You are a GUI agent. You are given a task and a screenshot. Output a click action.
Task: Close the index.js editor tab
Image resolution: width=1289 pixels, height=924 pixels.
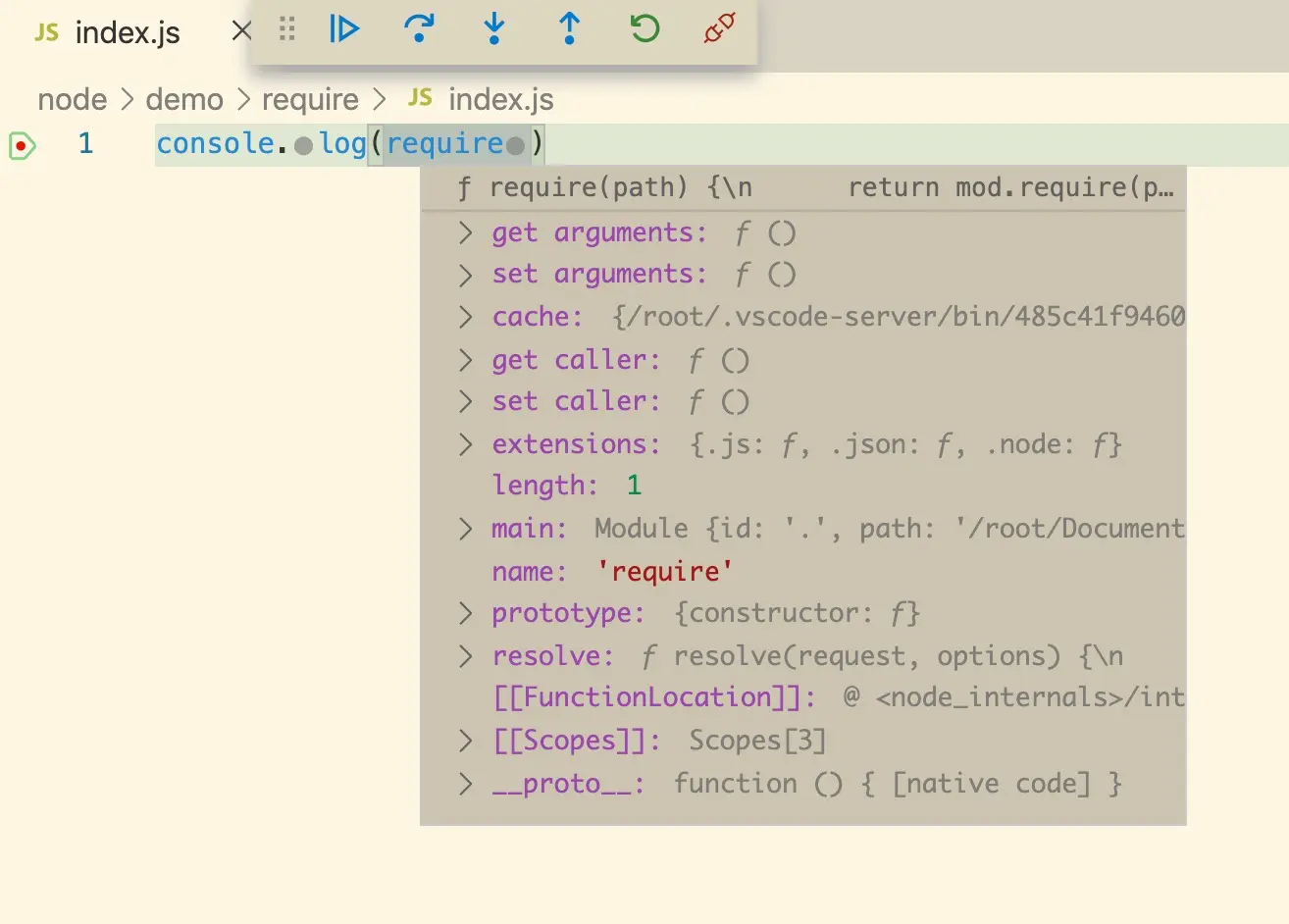click(x=241, y=31)
